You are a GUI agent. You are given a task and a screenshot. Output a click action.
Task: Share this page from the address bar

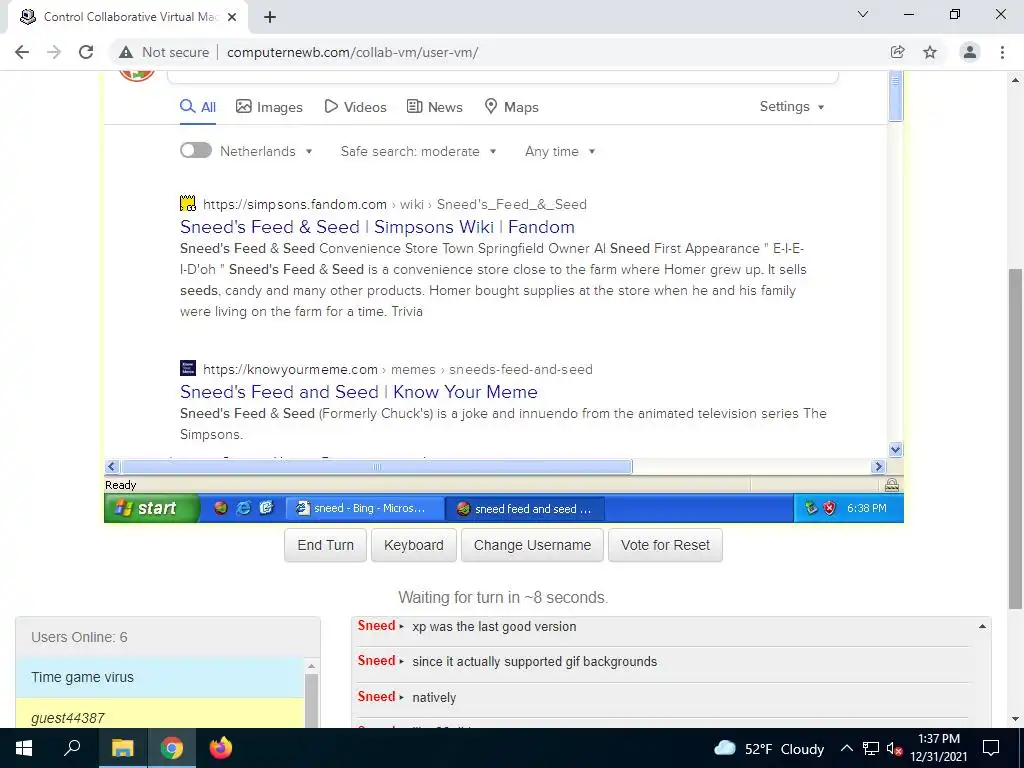[897, 52]
